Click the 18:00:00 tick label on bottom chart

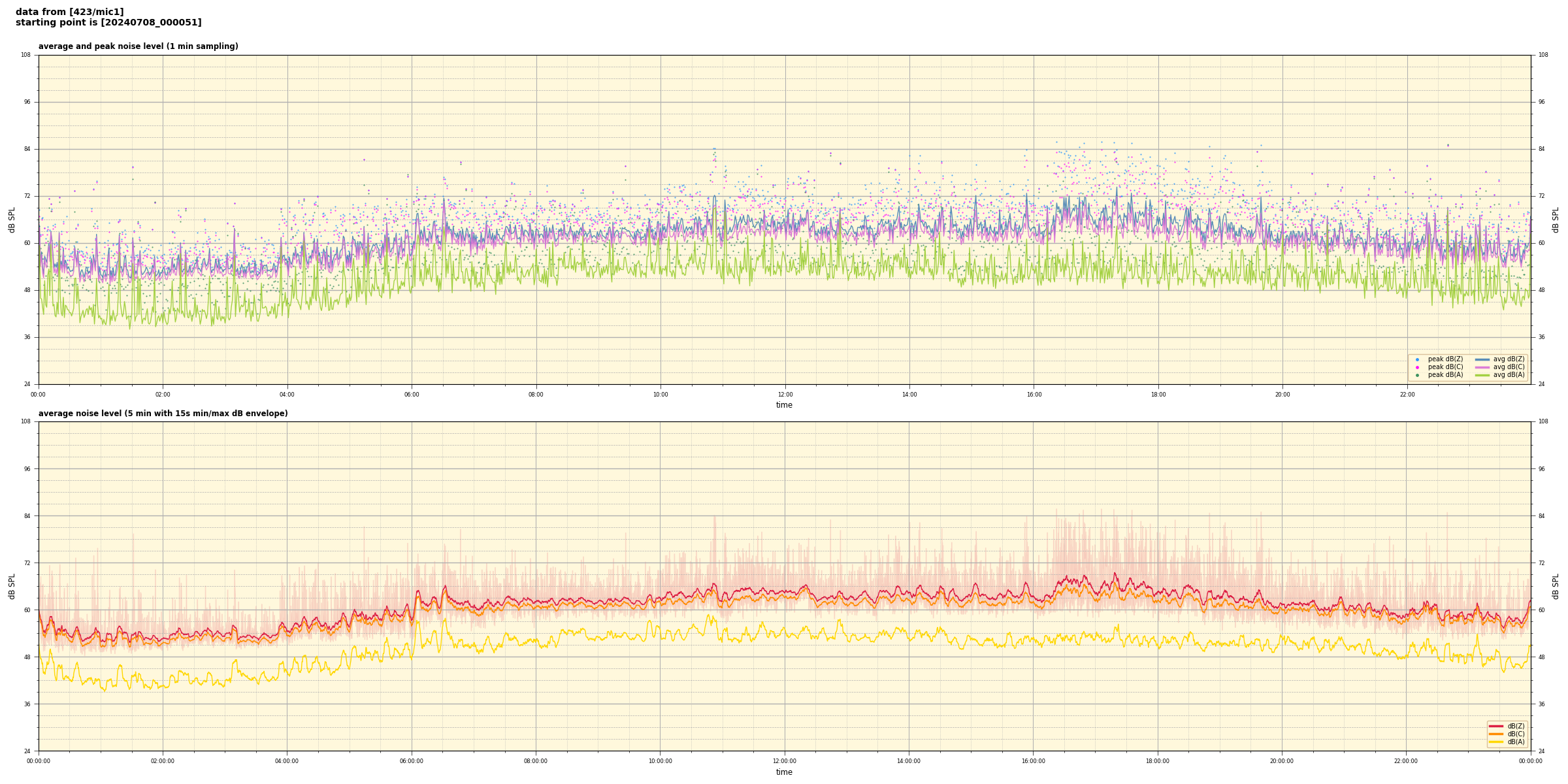click(1157, 761)
